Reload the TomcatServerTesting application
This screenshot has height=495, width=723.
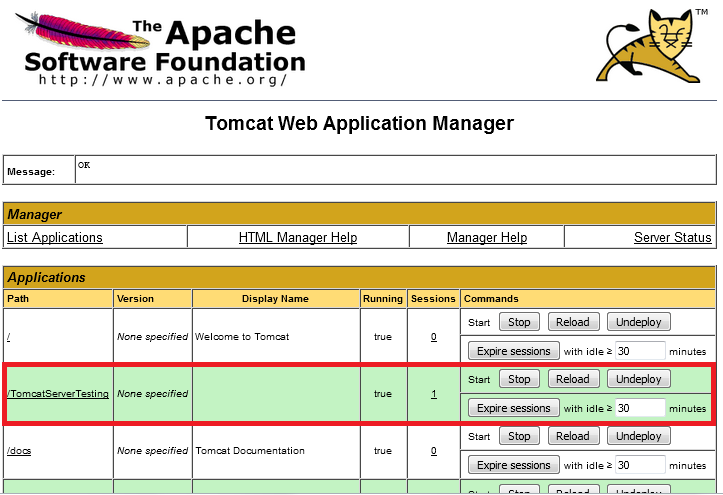573,379
